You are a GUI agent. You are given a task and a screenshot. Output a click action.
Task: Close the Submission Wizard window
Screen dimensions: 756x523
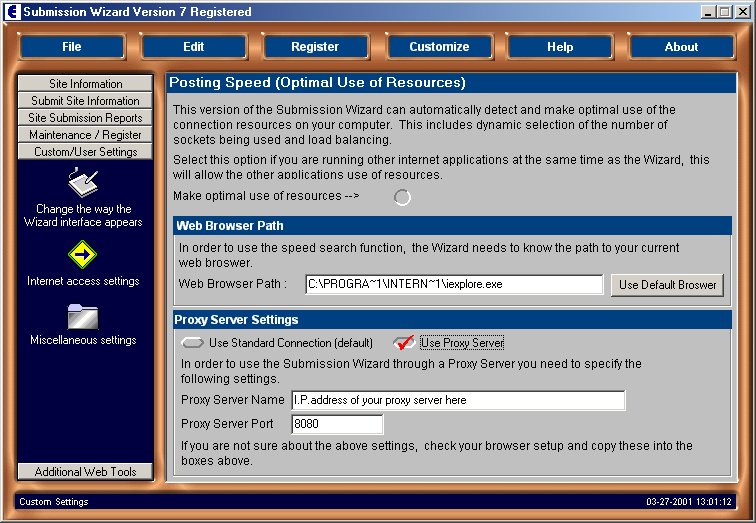[742, 12]
